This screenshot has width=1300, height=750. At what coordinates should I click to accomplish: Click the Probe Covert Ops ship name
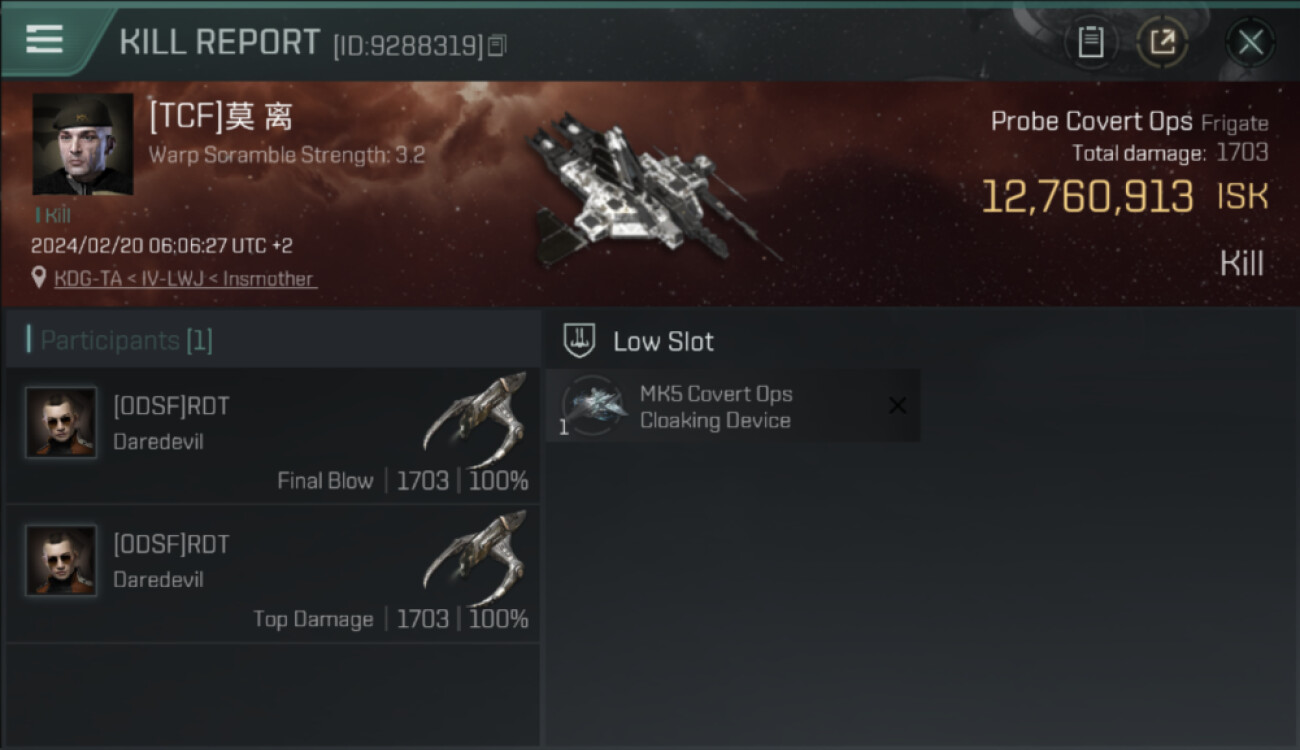point(1091,121)
